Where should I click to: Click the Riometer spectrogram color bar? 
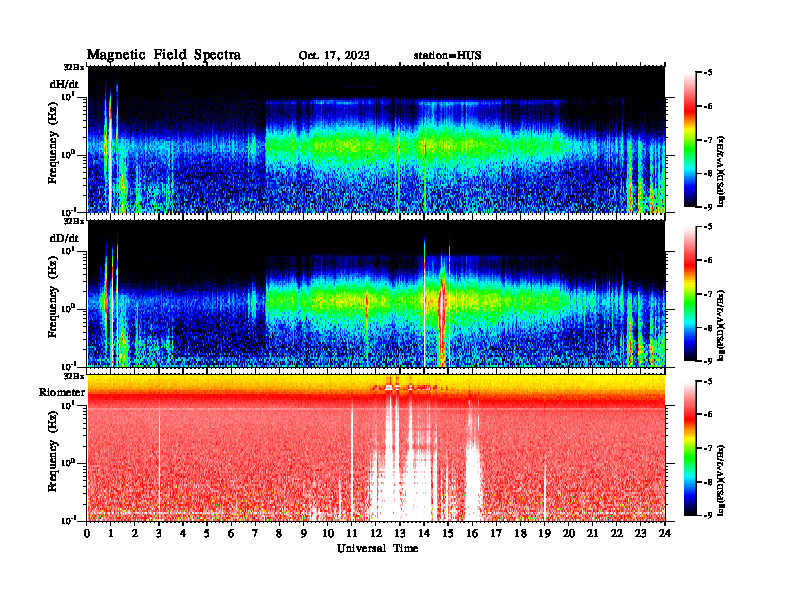pos(690,448)
